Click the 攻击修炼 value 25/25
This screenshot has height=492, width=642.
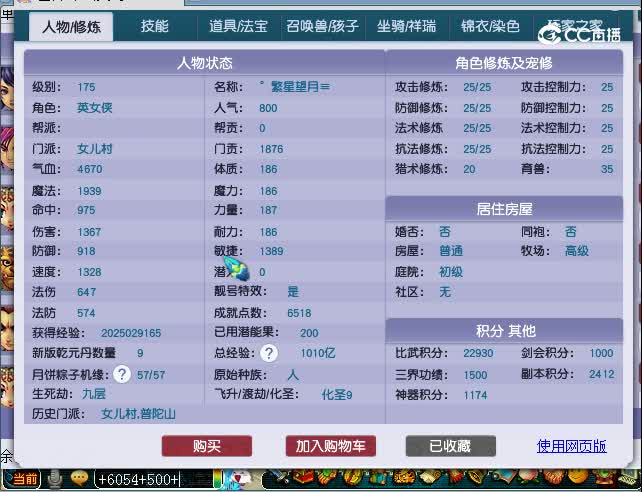click(x=477, y=87)
